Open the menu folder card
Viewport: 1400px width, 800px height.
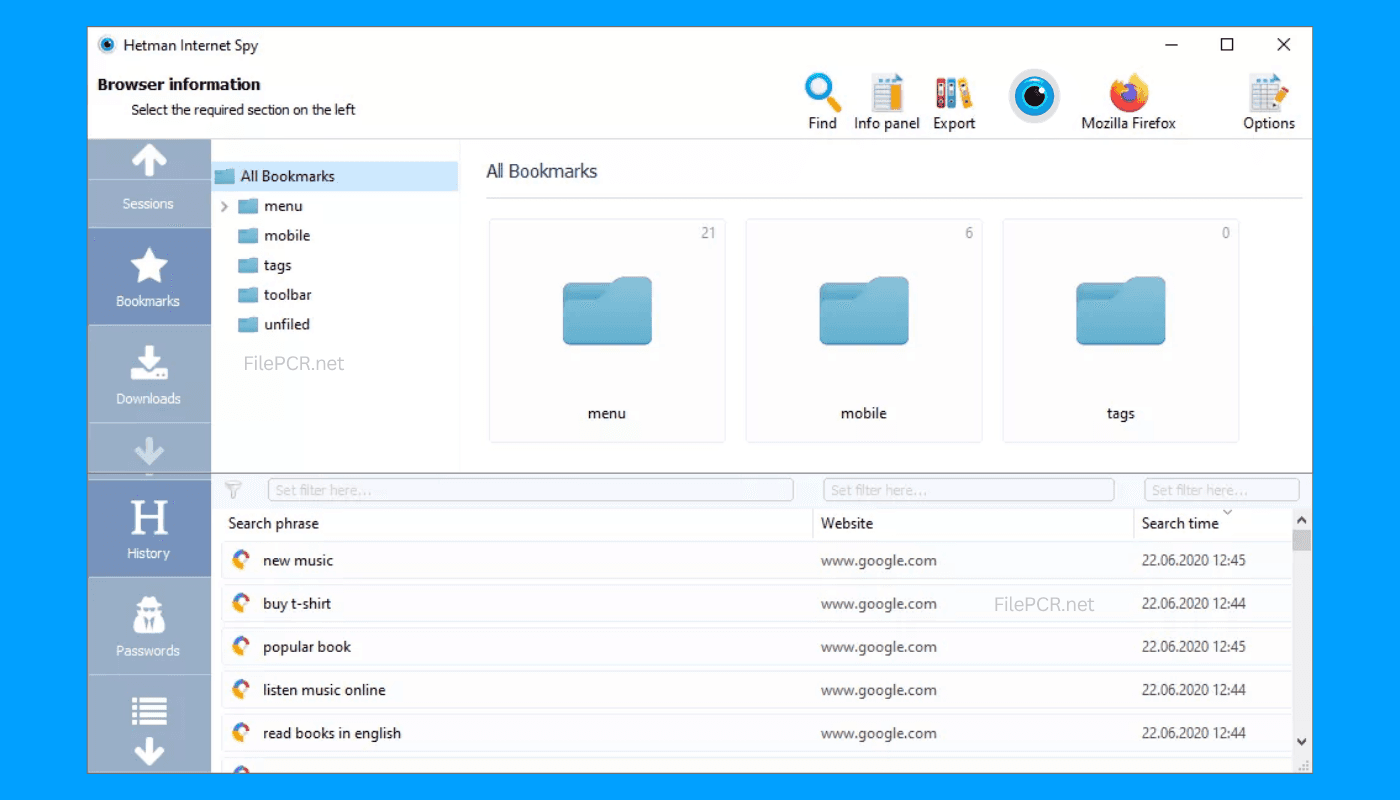[x=607, y=331]
